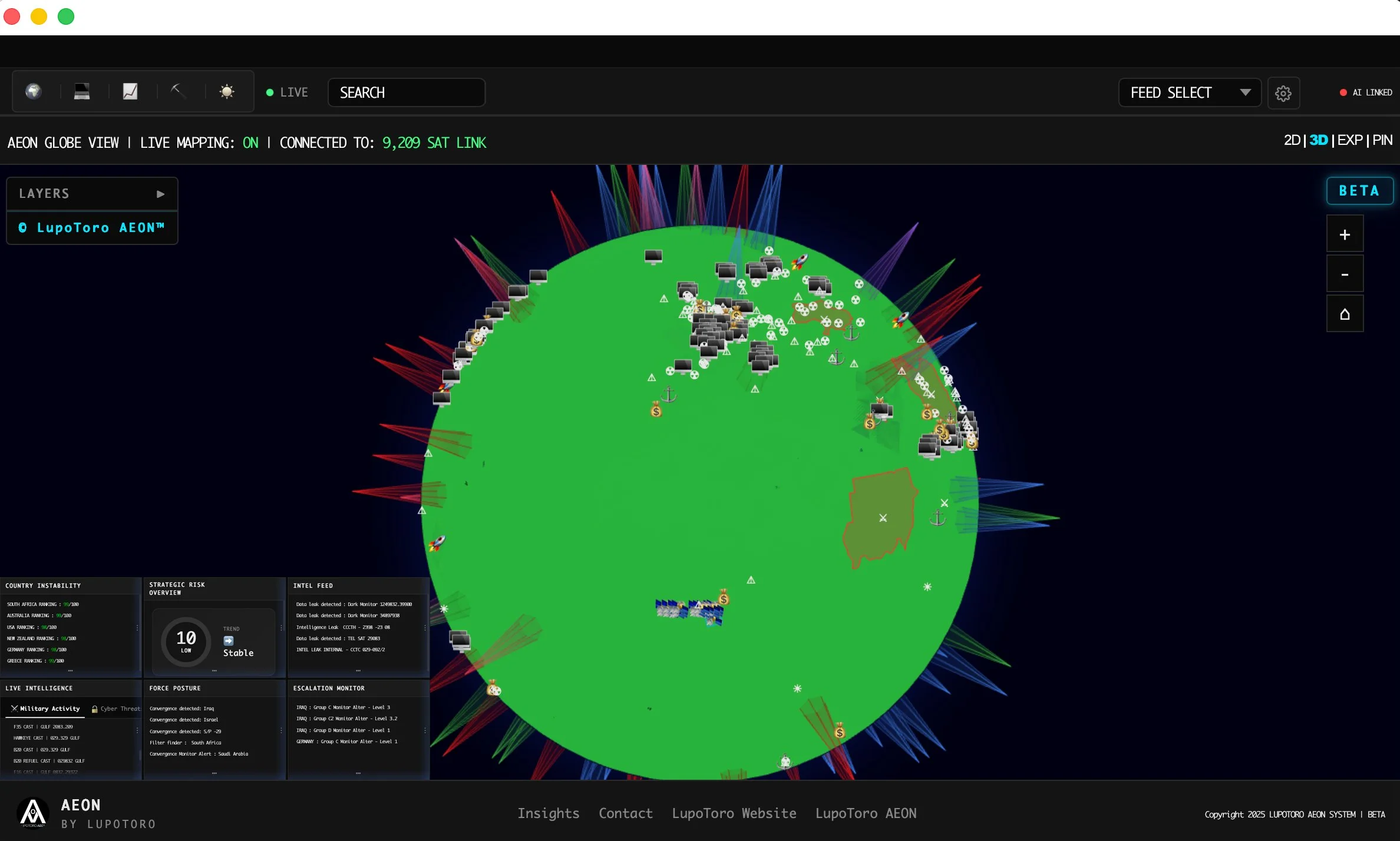Select the chart trends icon in the toolbar
This screenshot has height=841, width=1400.
[x=131, y=92]
